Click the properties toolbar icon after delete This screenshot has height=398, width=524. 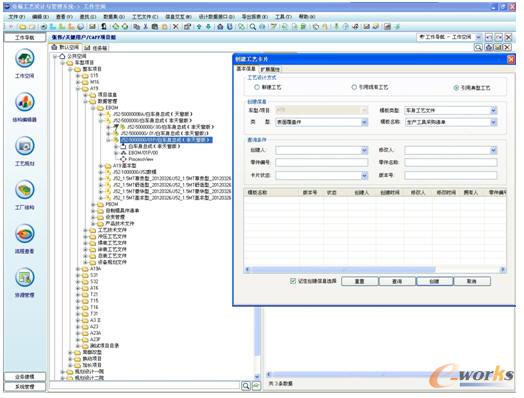(187, 27)
